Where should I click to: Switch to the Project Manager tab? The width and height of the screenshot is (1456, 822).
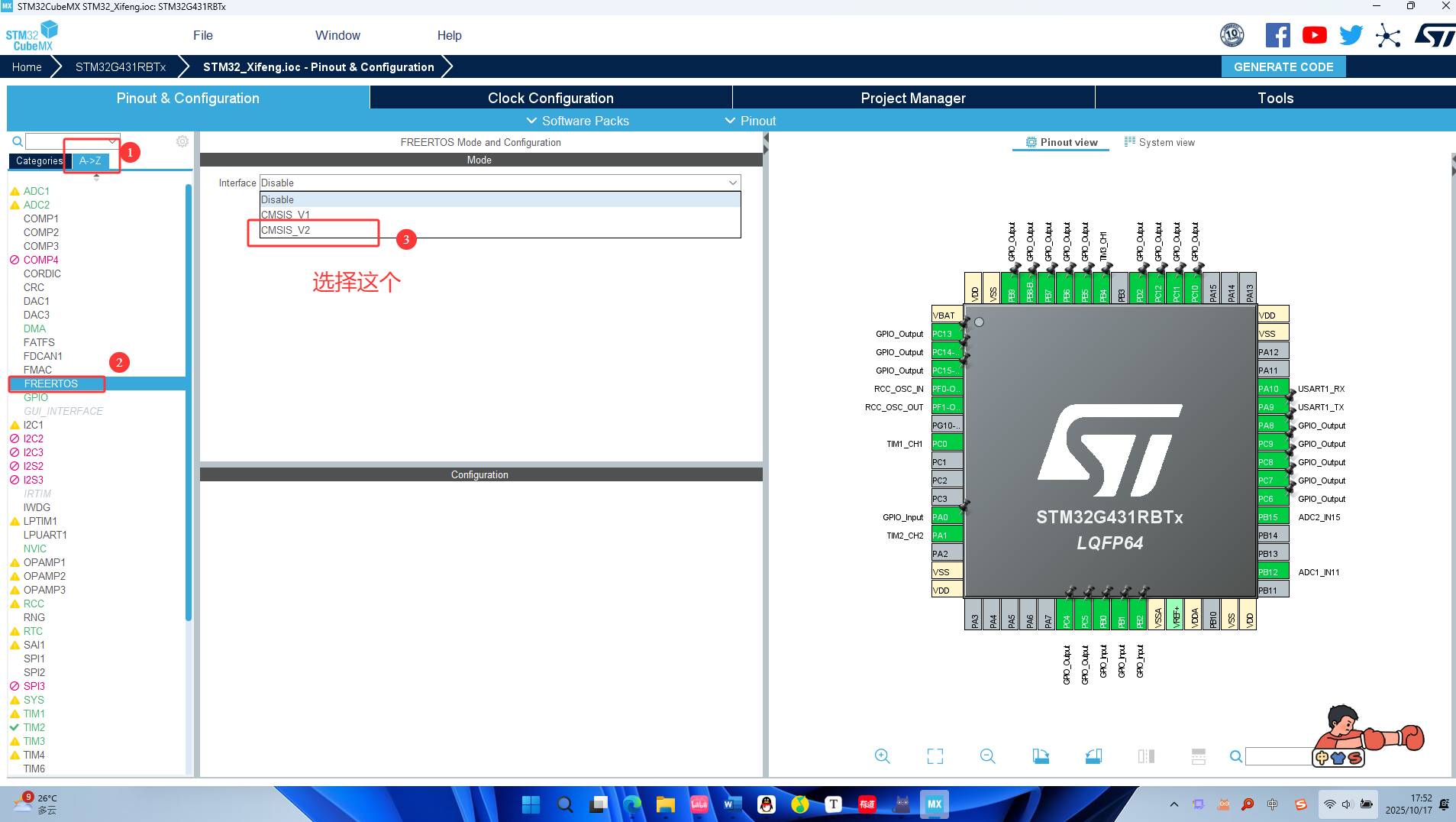[913, 98]
